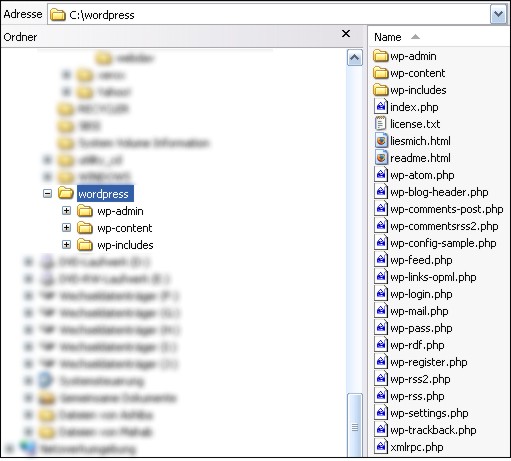Viewport: 511px width, 461px height.
Task: Expand the wp-includes tree node
Action: 66,244
